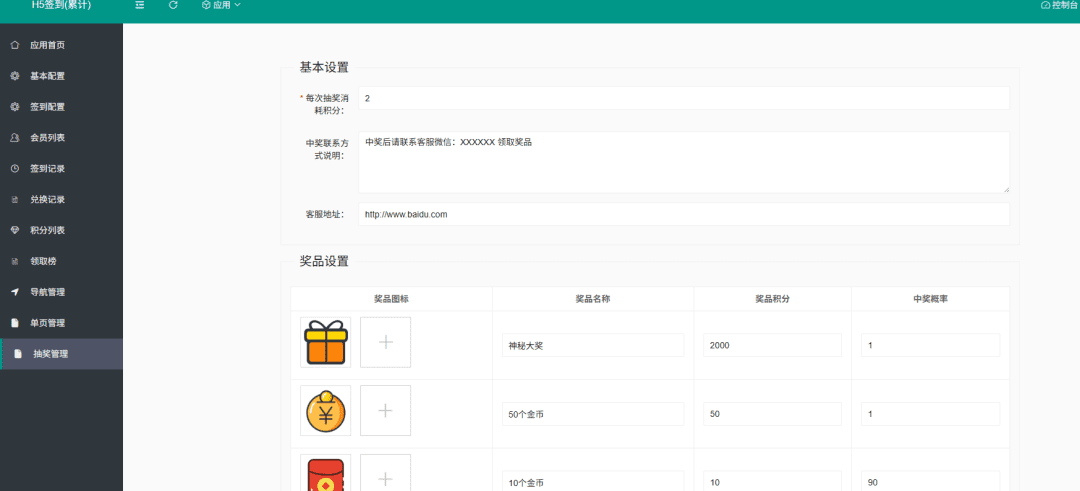Click the probability field in 50个金币 row
This screenshot has height=491, width=1080.
point(931,414)
